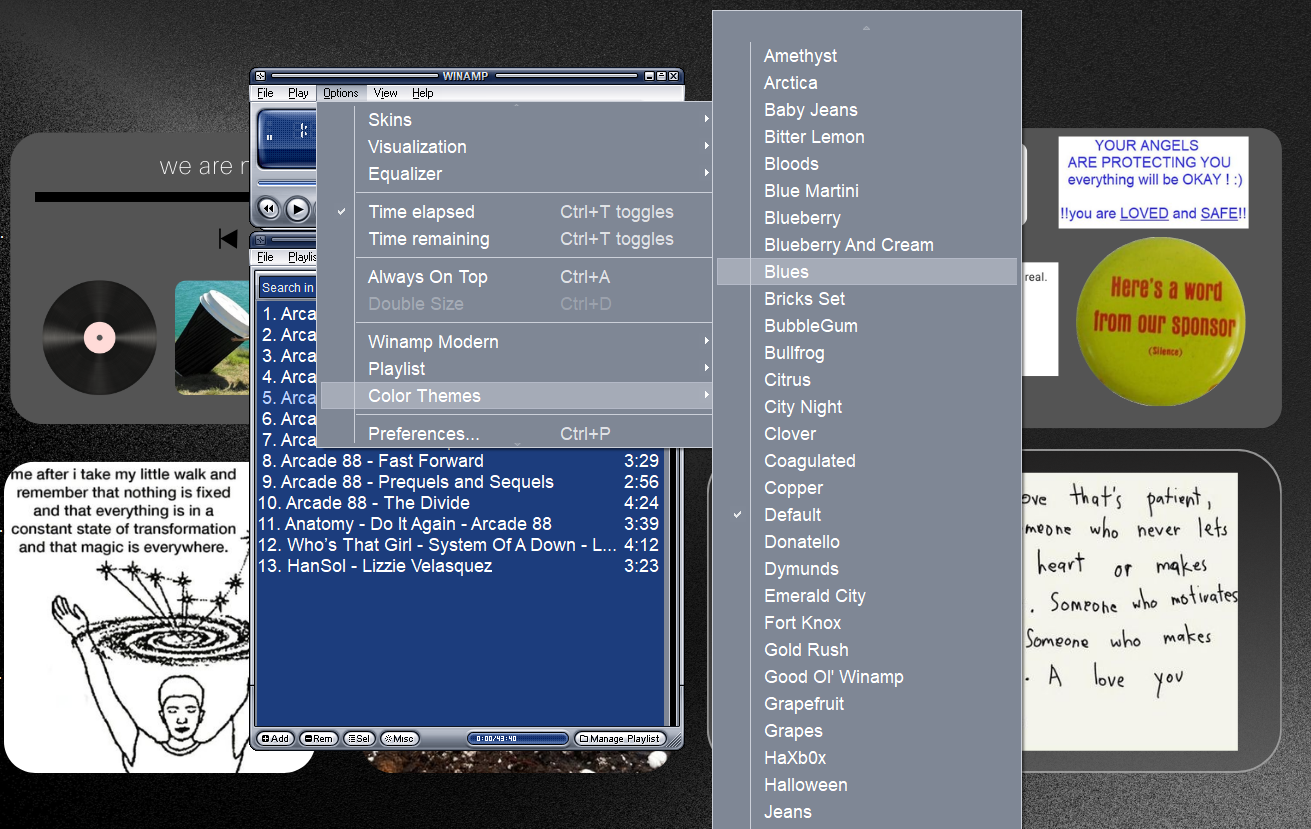Viewport: 1311px width, 829px height.
Task: Select the Blue Martini color theme
Action: 867,191
